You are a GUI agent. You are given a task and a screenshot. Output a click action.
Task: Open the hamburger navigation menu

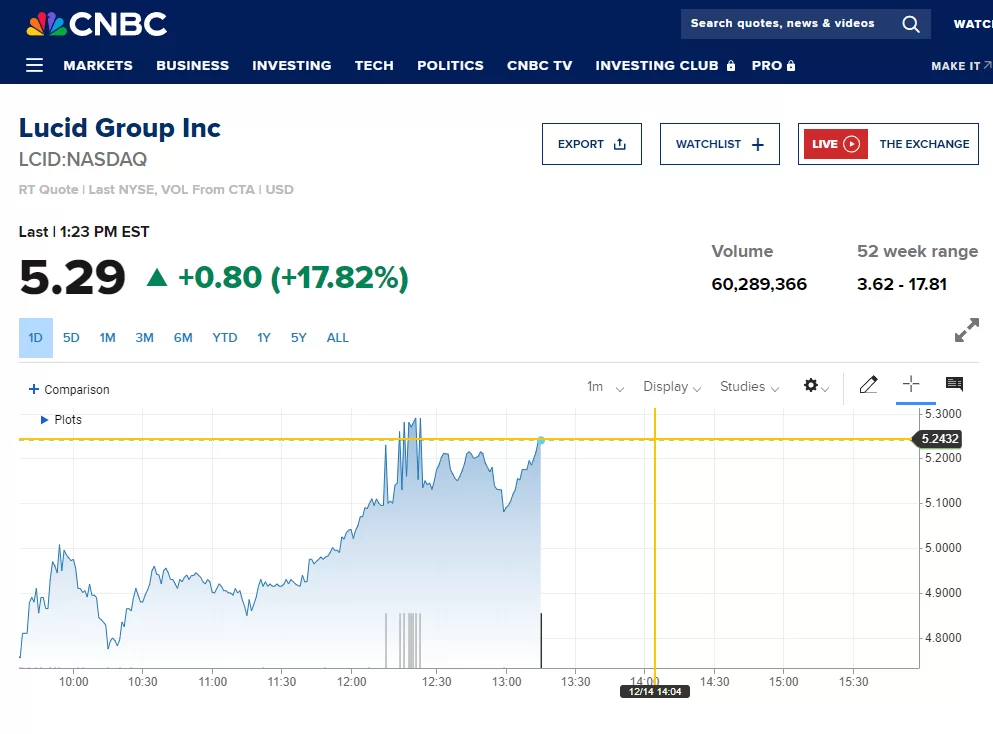click(x=34, y=65)
